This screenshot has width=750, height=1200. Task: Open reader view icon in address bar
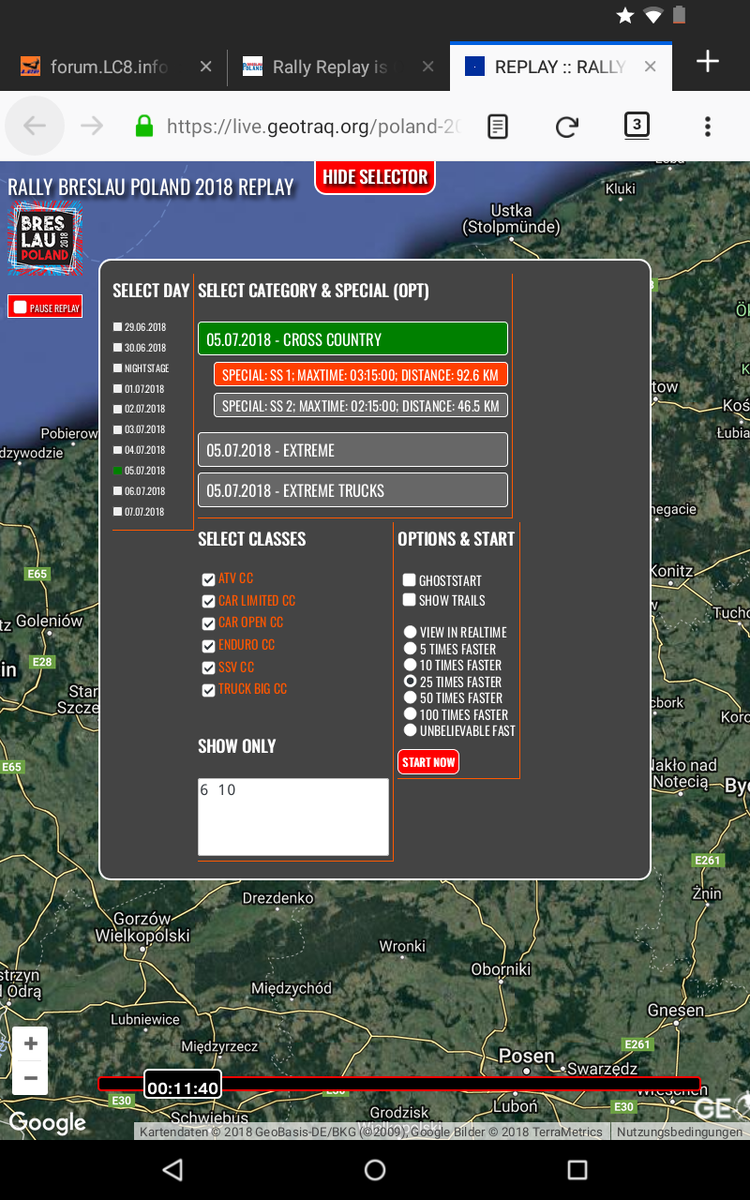click(x=497, y=126)
